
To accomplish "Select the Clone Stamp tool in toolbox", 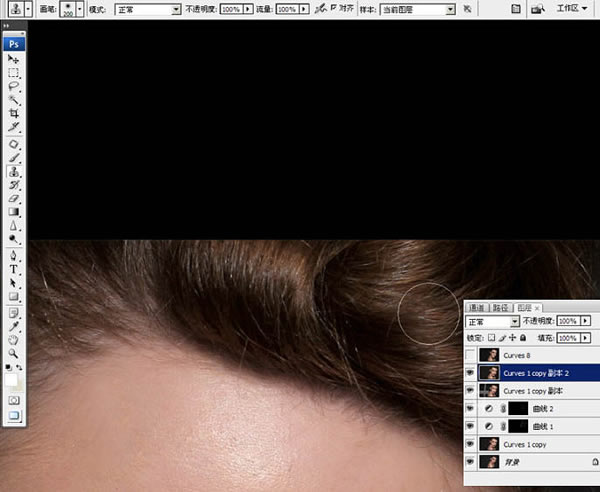I will pos(13,172).
